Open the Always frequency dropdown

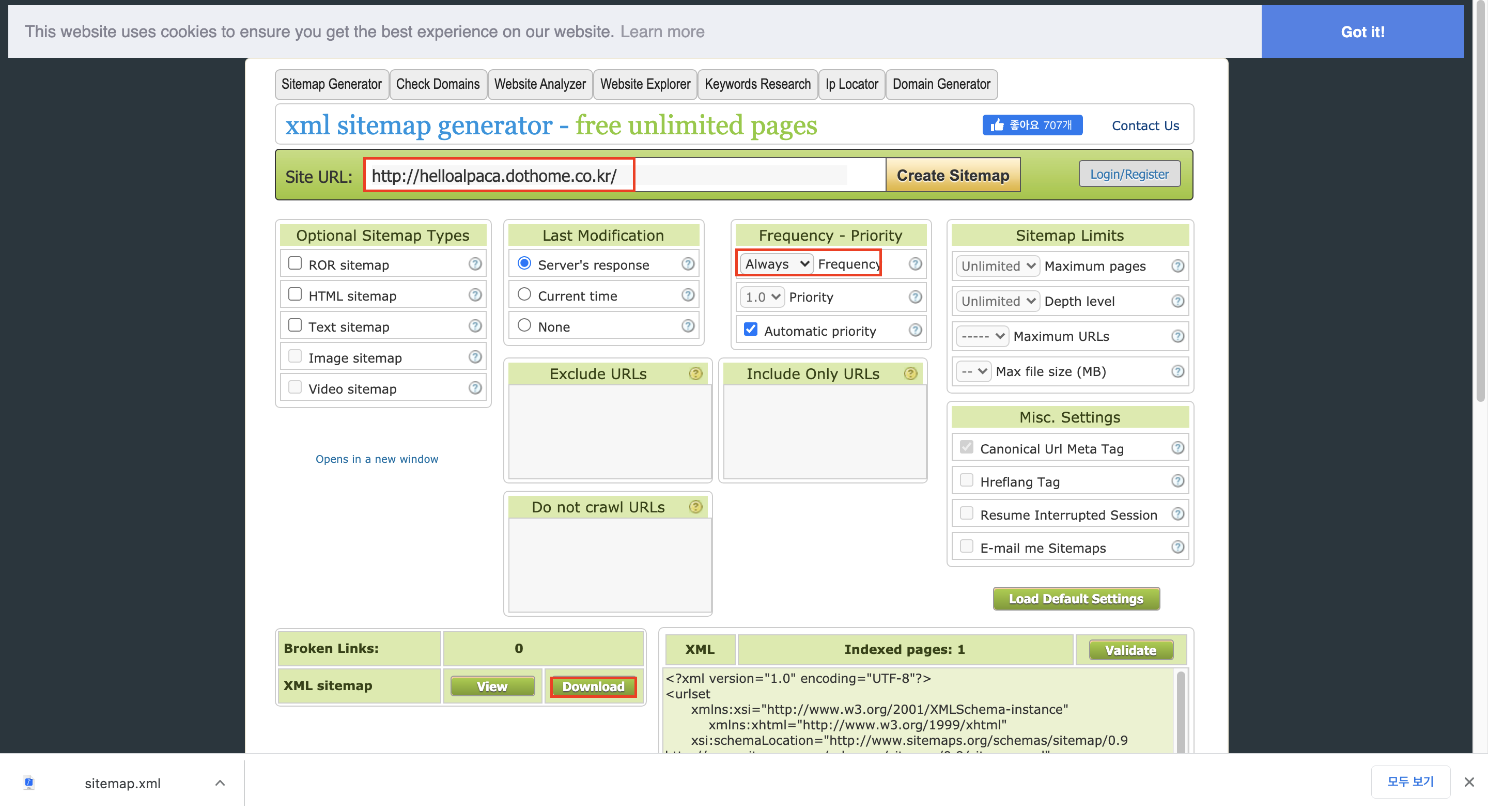pyautogui.click(x=777, y=264)
